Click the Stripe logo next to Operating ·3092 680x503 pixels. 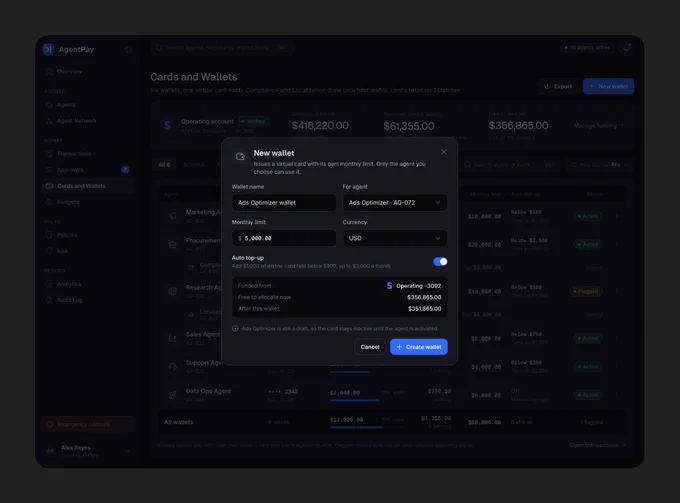[389, 286]
